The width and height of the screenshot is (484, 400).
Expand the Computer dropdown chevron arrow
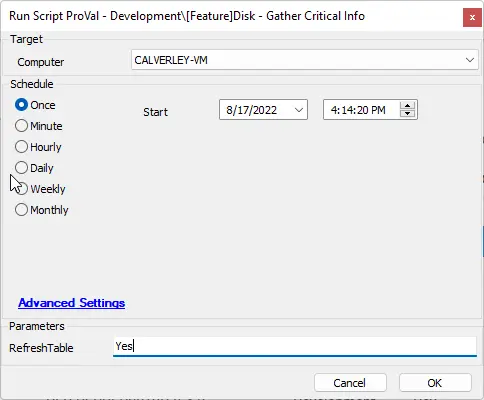click(x=470, y=60)
